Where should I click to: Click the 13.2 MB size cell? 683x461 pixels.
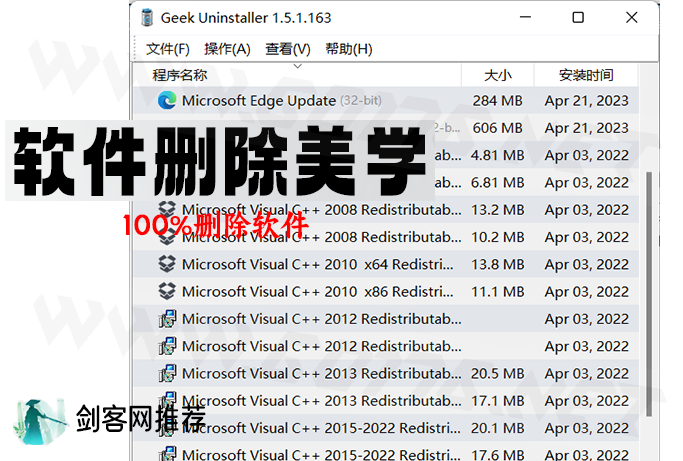point(497,210)
